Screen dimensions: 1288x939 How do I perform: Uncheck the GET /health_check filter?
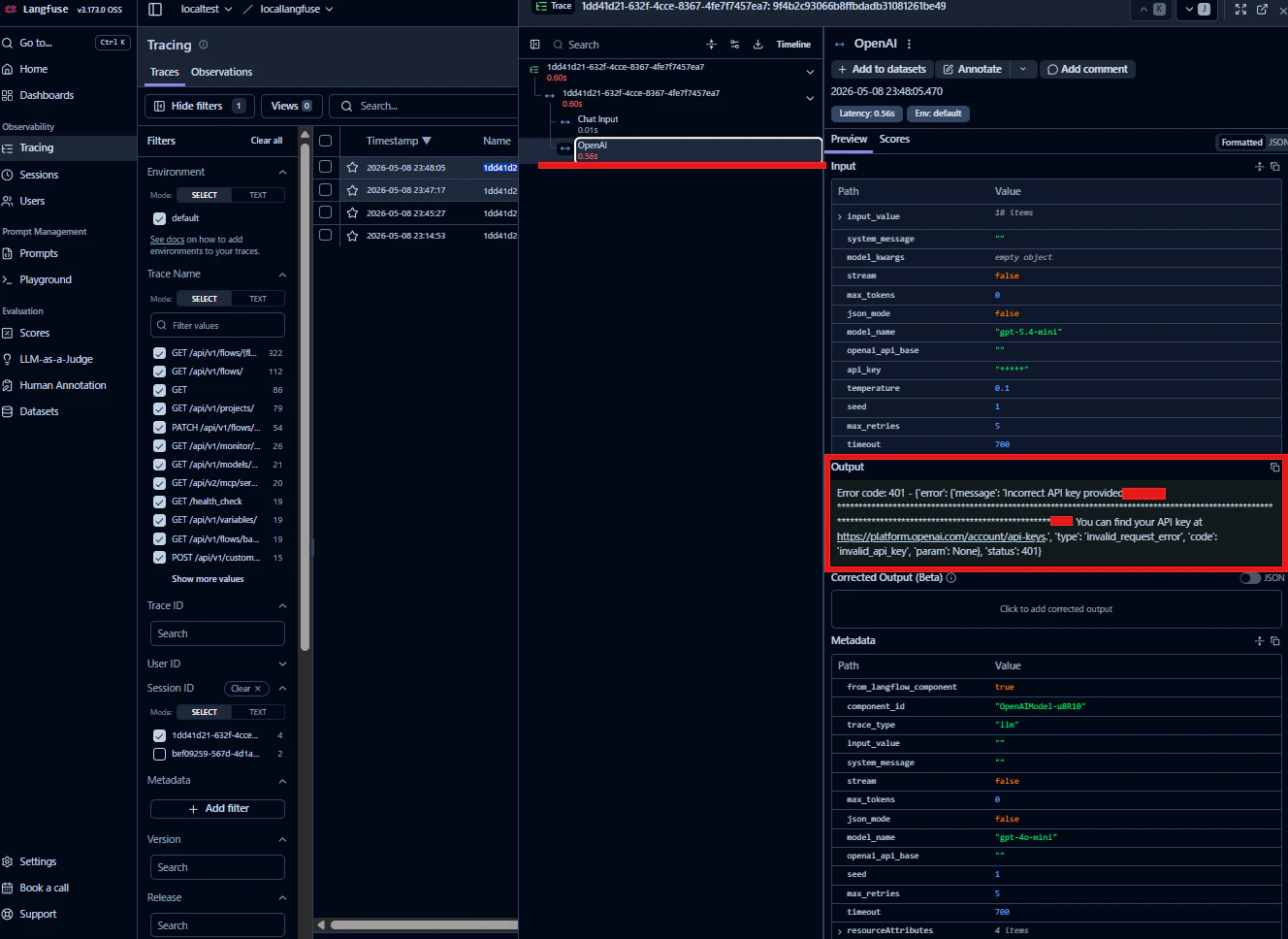(159, 502)
